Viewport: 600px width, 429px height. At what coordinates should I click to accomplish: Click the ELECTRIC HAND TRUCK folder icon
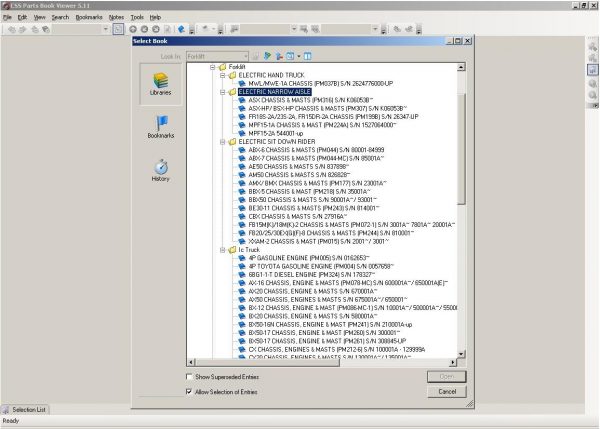click(232, 75)
